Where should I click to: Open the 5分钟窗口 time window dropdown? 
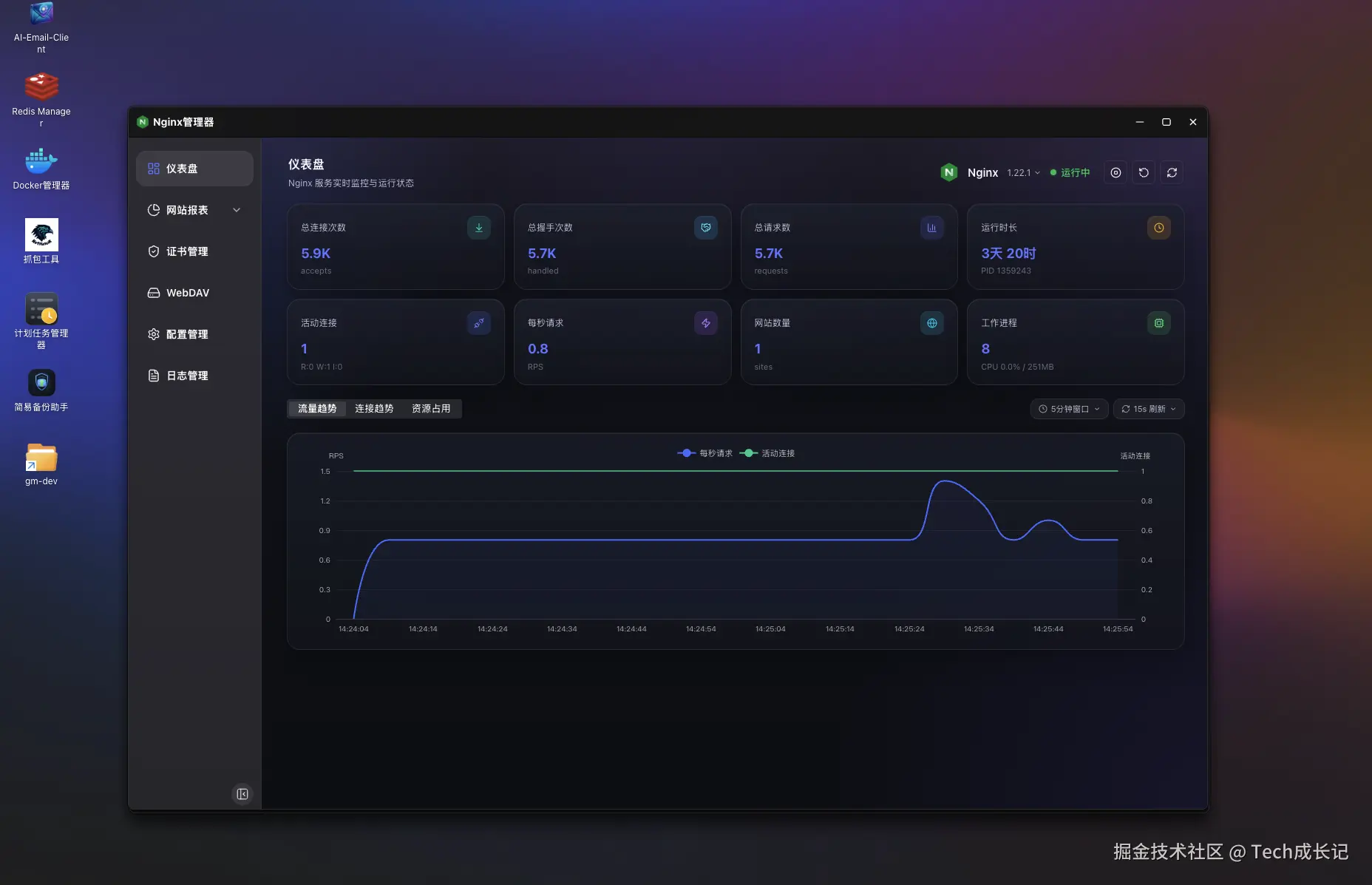1069,409
